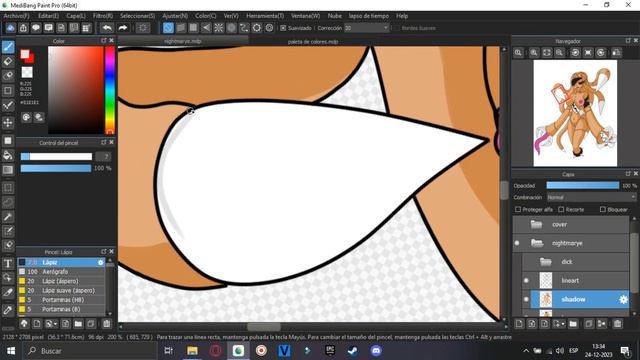Enable Bordes Suaves checkbox
This screenshot has width=640, height=360.
[x=396, y=28]
